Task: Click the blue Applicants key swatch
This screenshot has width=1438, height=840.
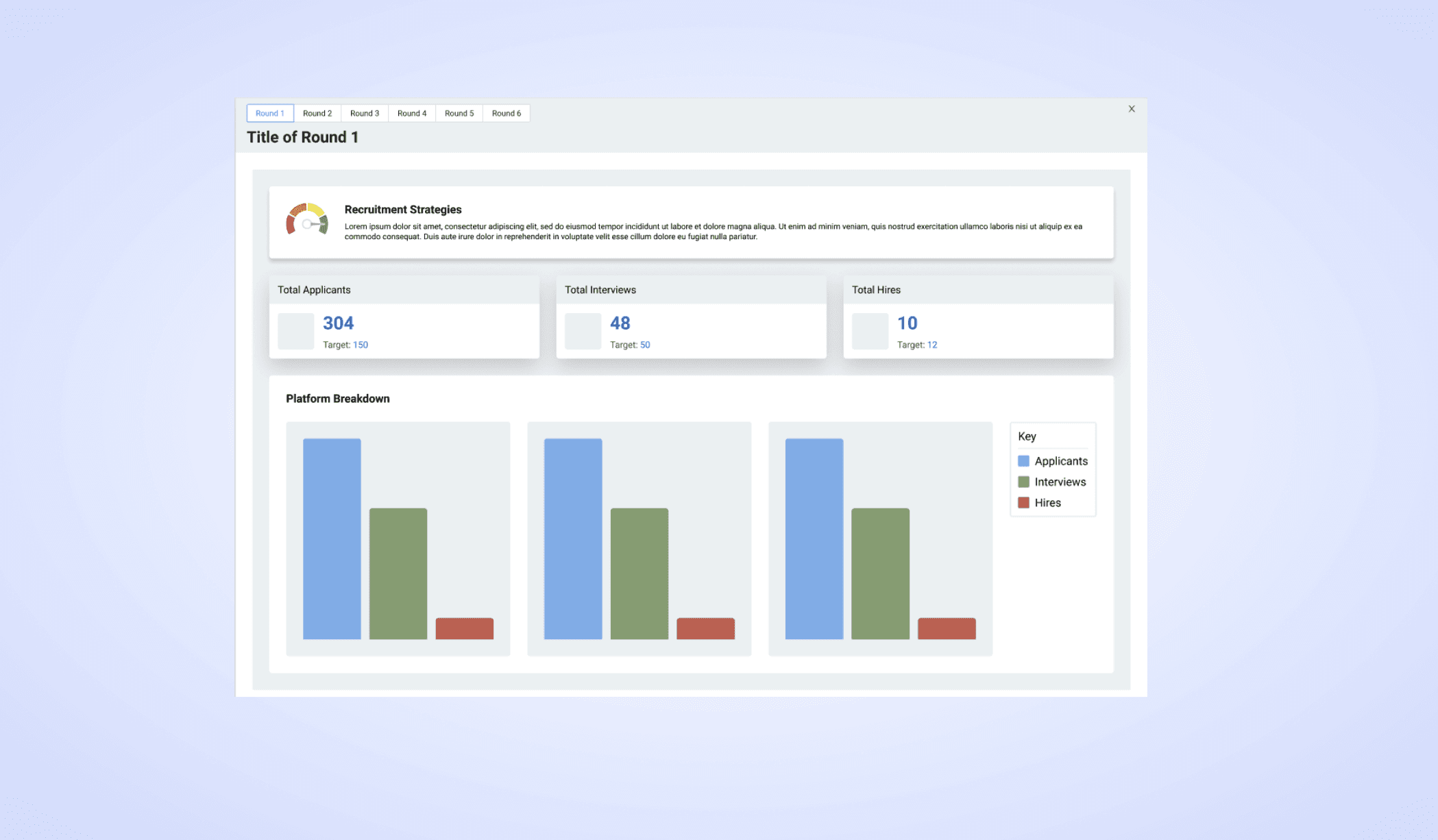Action: coord(1023,461)
